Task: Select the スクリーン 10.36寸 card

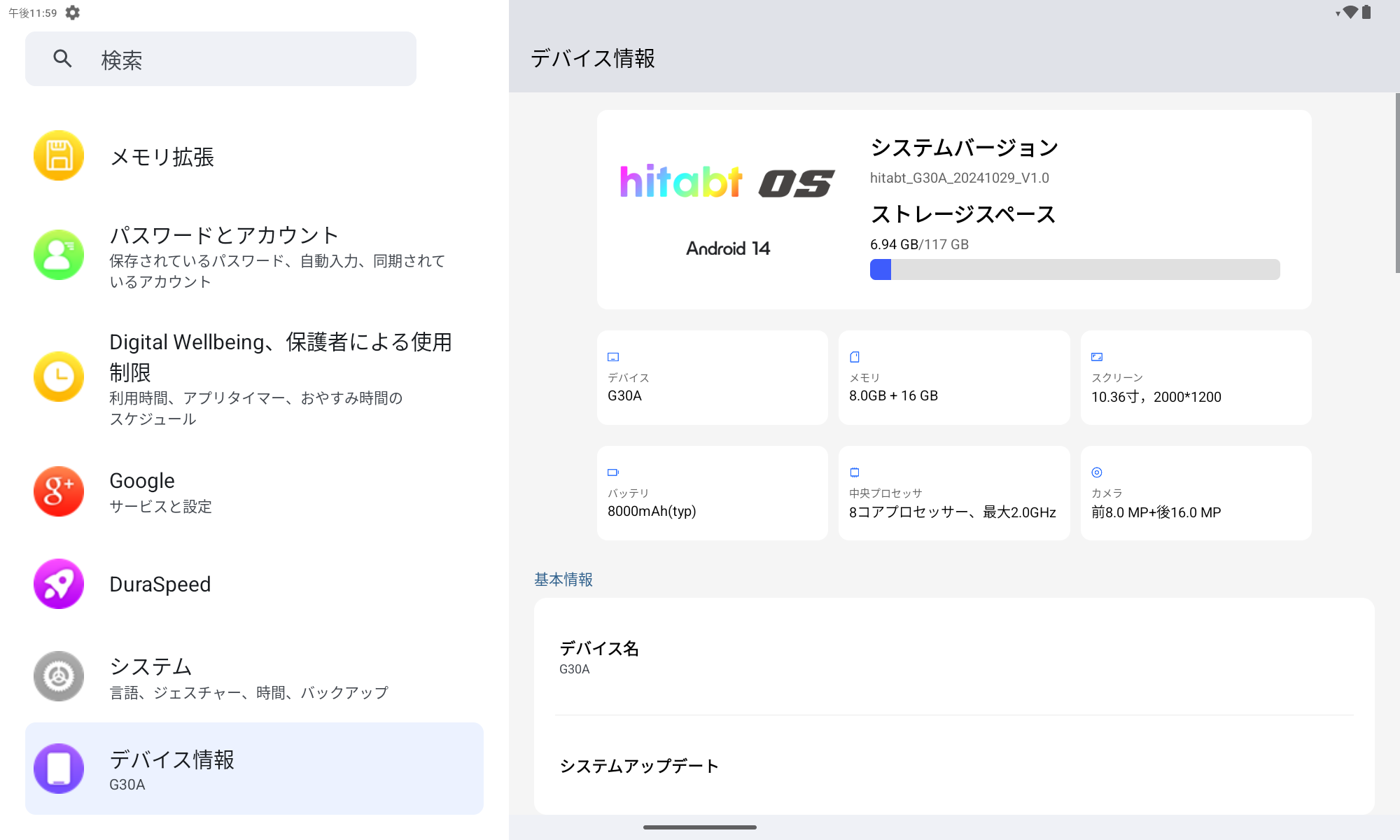Action: 1196,378
